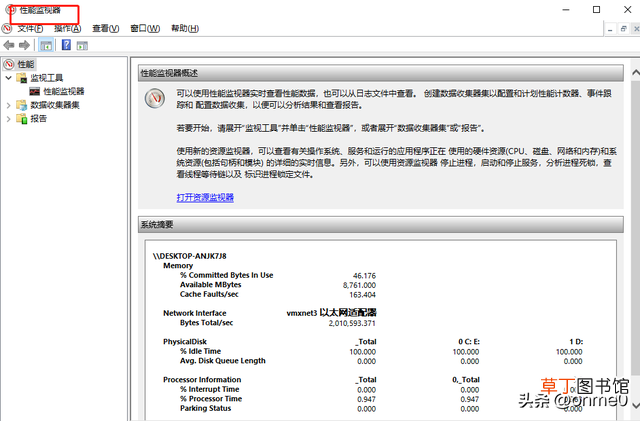Click the Avg. Disk Queue Length counter
Image resolution: width=640 pixels, height=421 pixels.
(223, 361)
